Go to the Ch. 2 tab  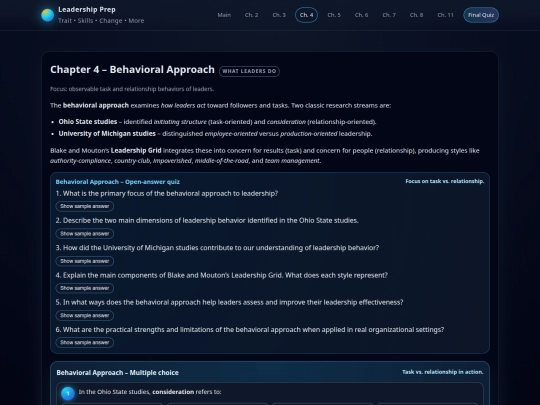[x=251, y=15]
